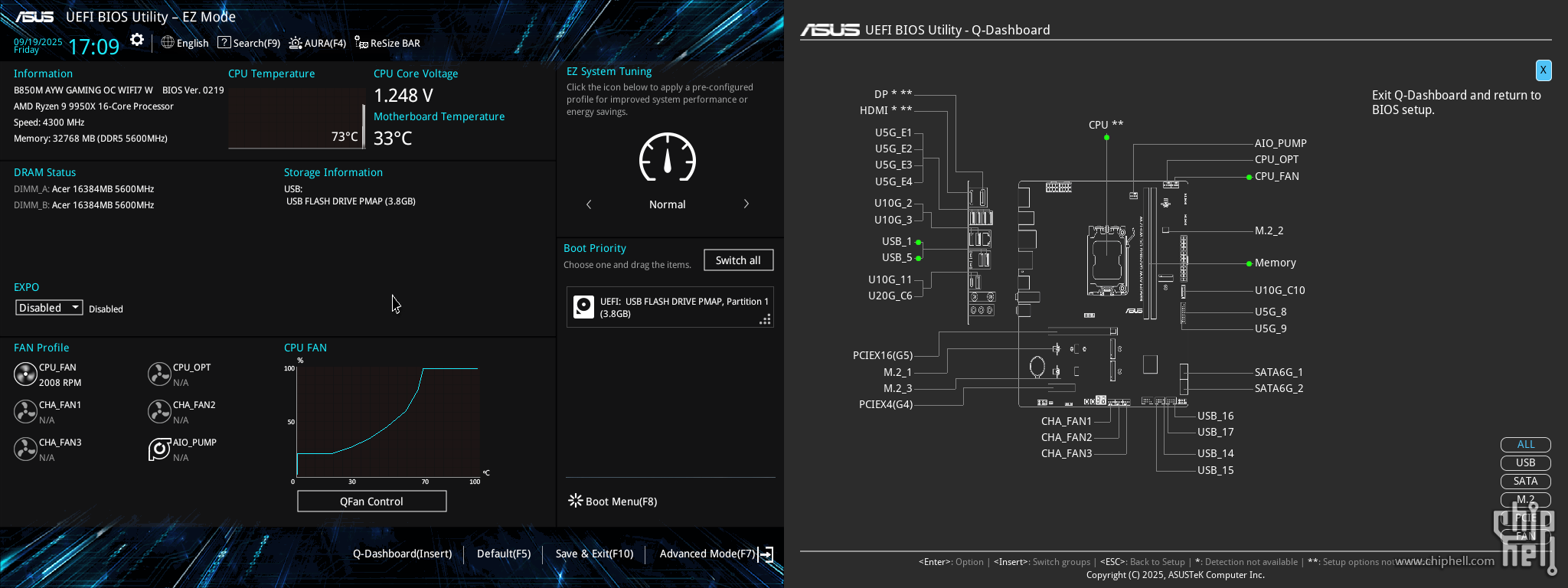
Task: Click the U5G_8 header label
Action: [1270, 312]
